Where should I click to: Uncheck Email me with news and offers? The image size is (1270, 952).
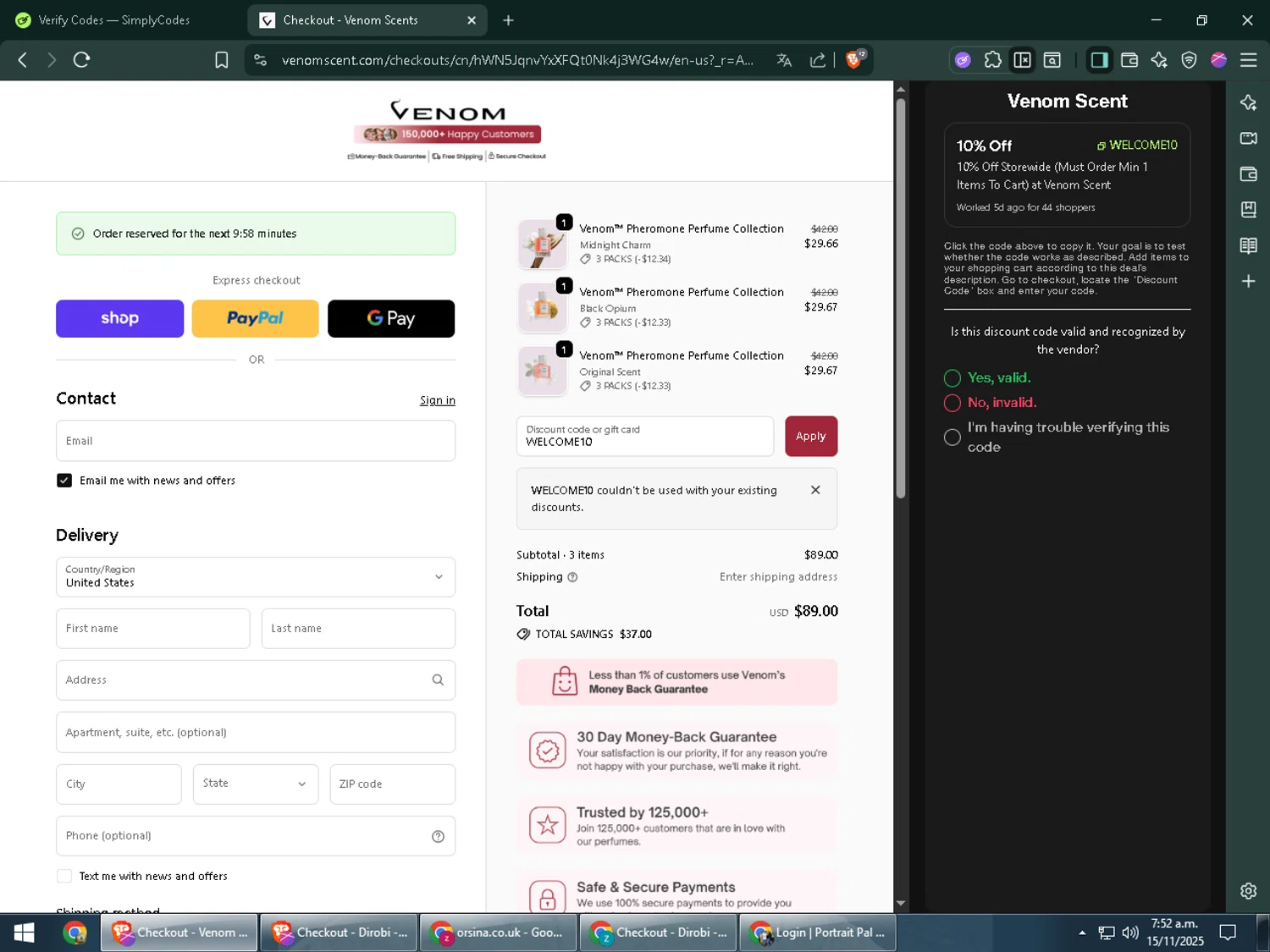pyautogui.click(x=64, y=481)
